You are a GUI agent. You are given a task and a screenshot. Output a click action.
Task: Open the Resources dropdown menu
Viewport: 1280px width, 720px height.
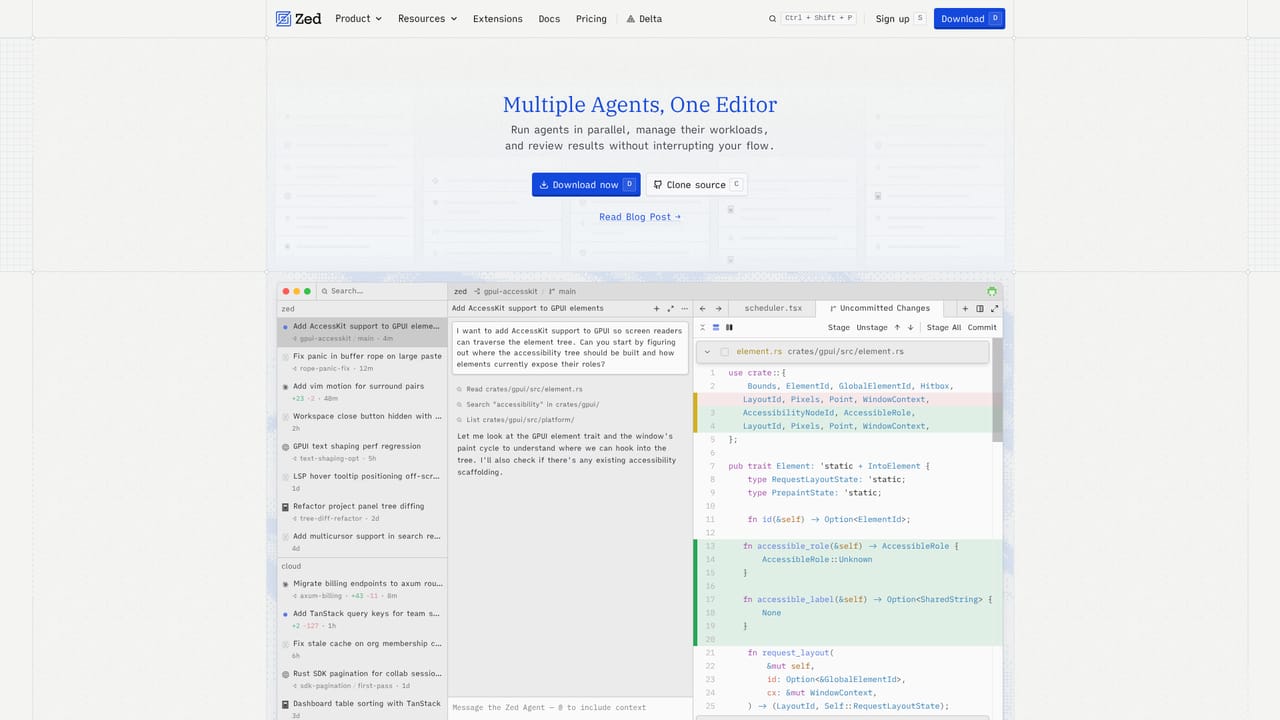tap(427, 18)
